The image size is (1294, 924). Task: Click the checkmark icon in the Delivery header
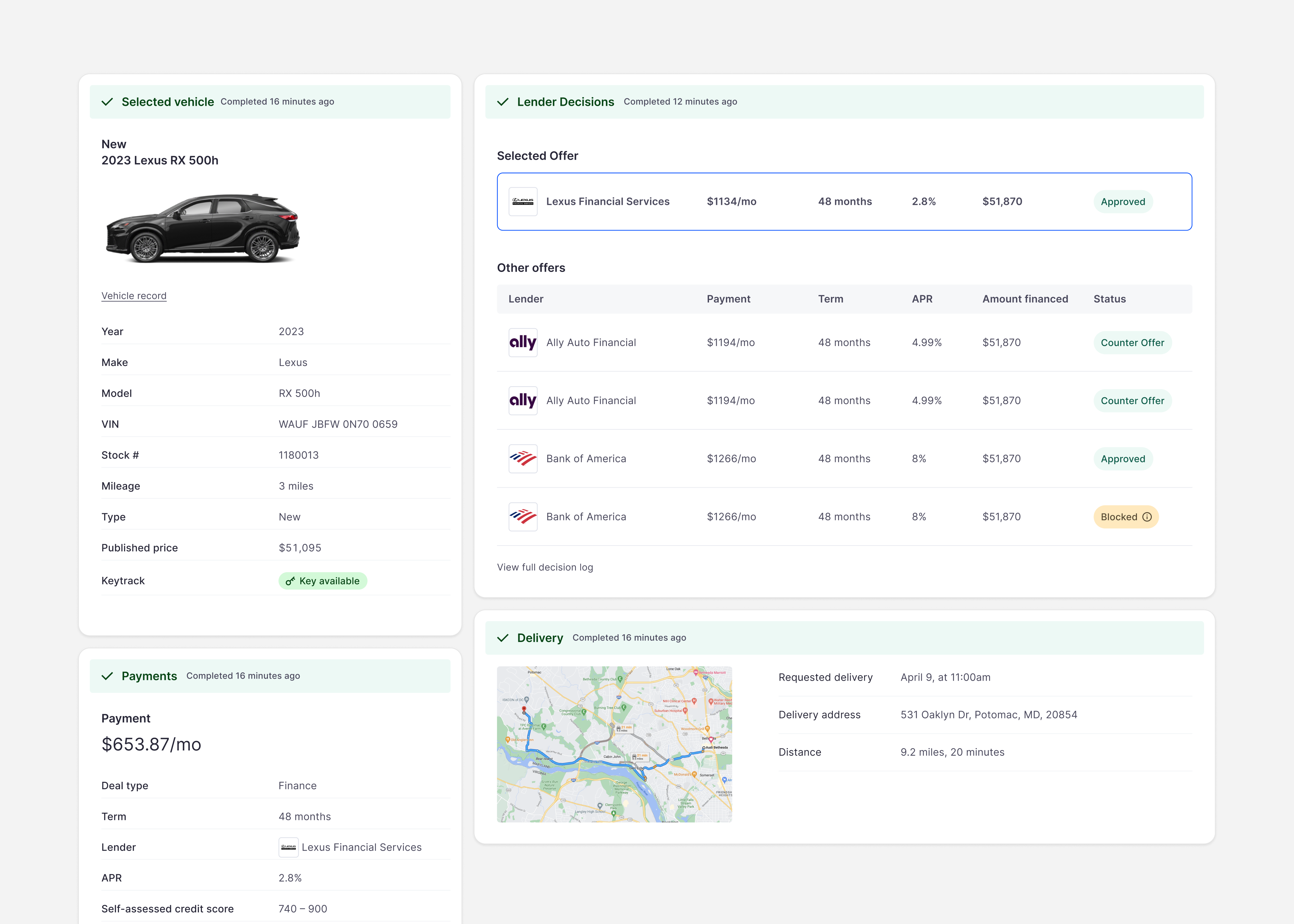tap(503, 638)
